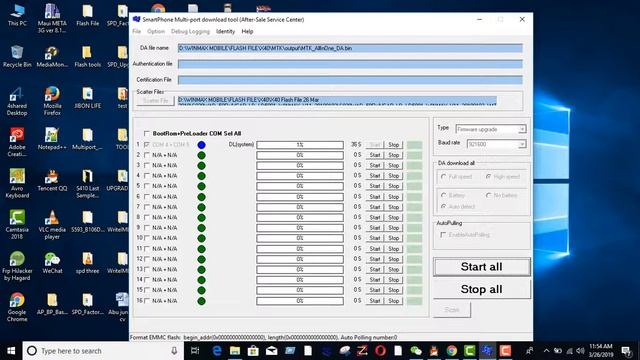Open Microsoft Edge from the taskbar
The image size is (640, 360).
217,351
